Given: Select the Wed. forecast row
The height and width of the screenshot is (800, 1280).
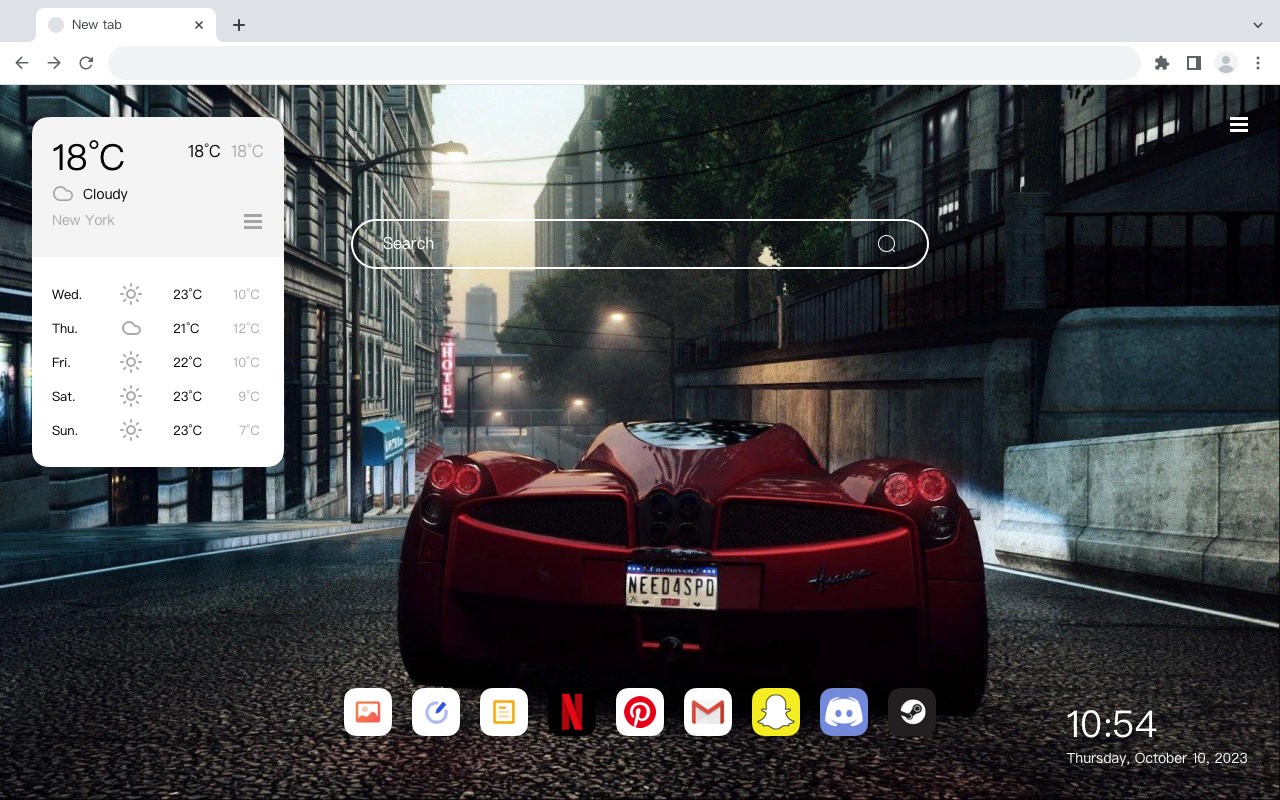Looking at the screenshot, I should pyautogui.click(x=158, y=294).
